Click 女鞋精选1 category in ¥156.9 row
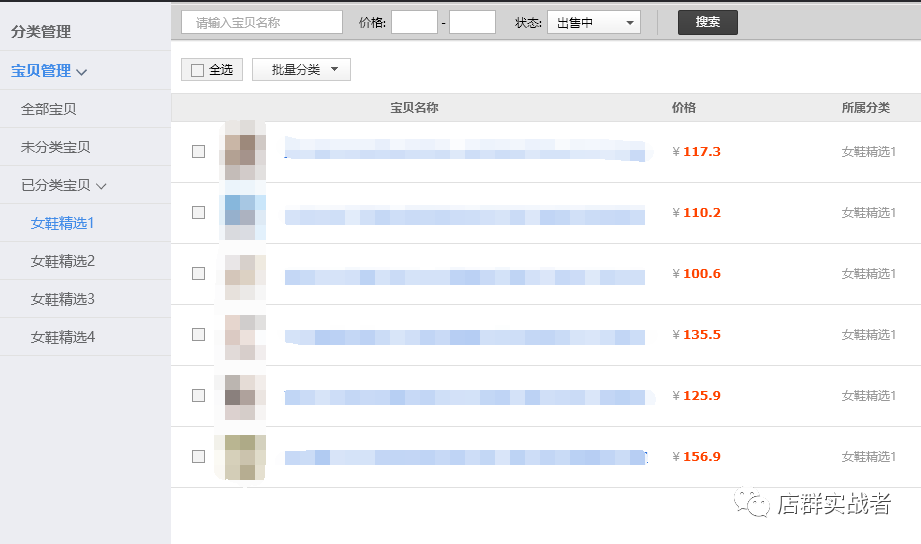The height and width of the screenshot is (544, 921). [869, 457]
